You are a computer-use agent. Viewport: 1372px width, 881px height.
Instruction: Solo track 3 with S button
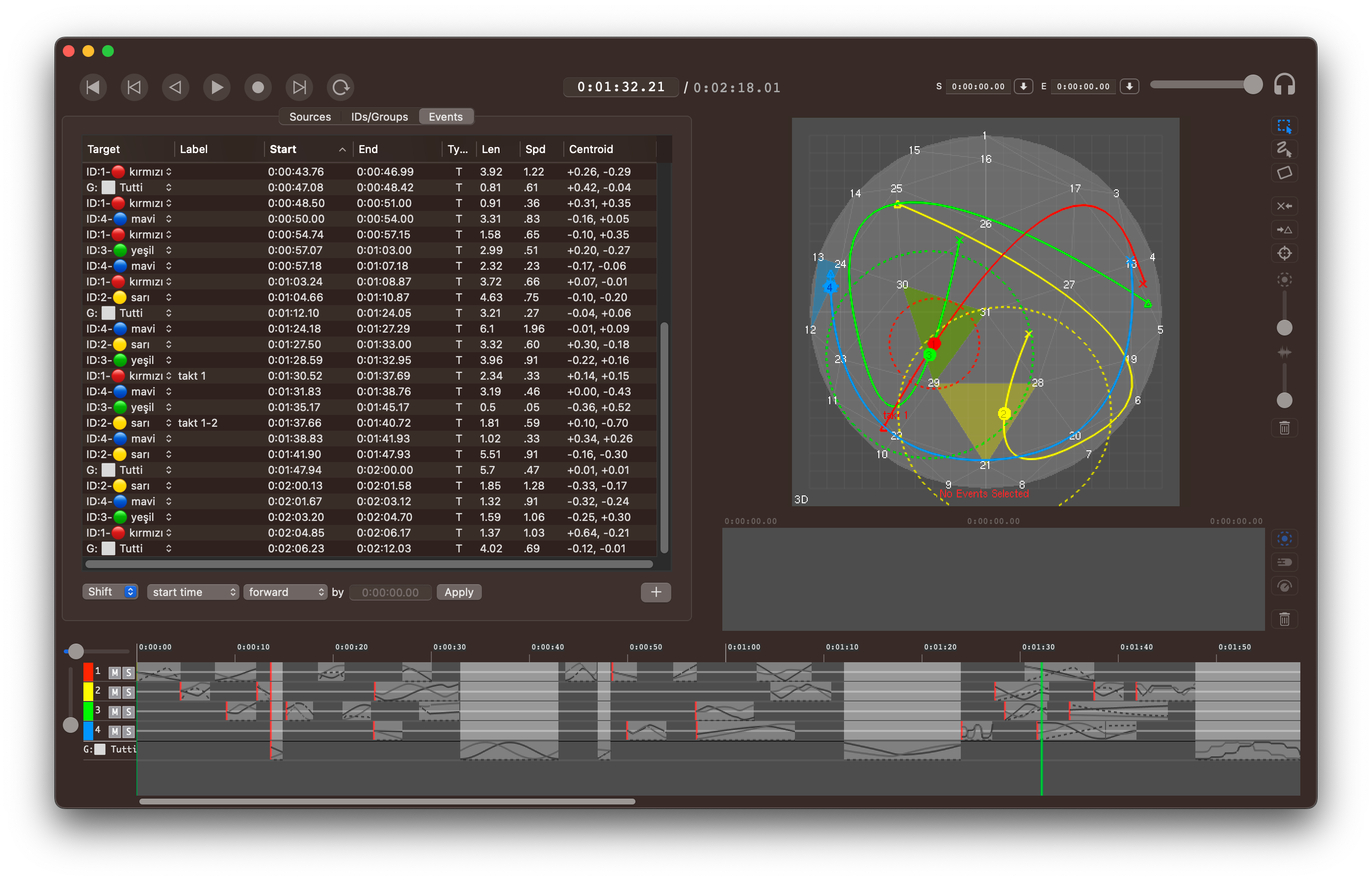(x=129, y=712)
